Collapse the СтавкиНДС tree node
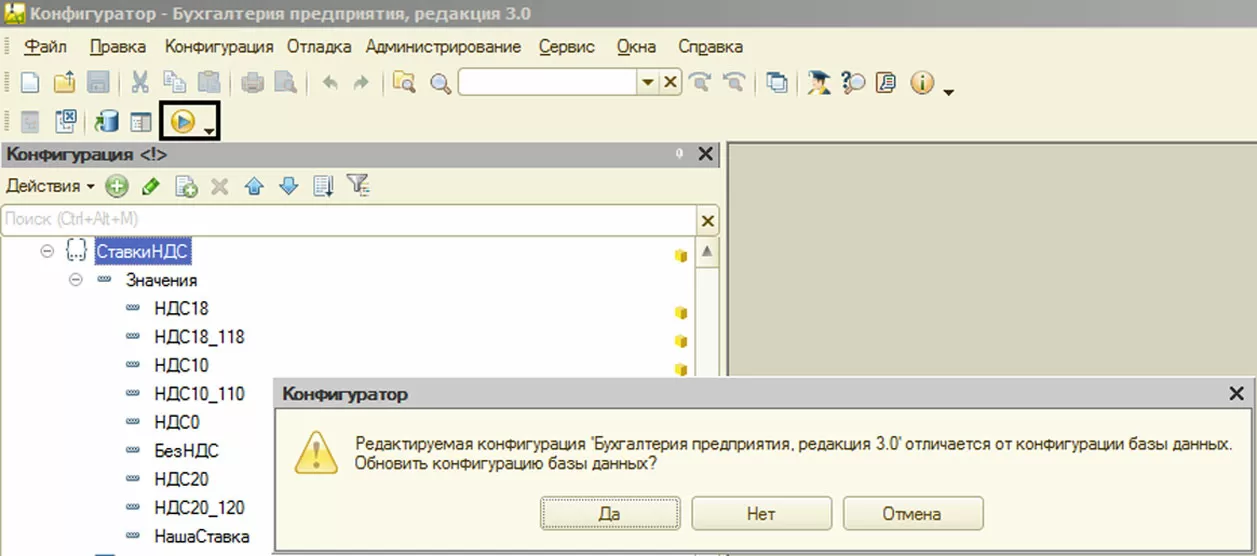The width and height of the screenshot is (1257, 556). (47, 251)
